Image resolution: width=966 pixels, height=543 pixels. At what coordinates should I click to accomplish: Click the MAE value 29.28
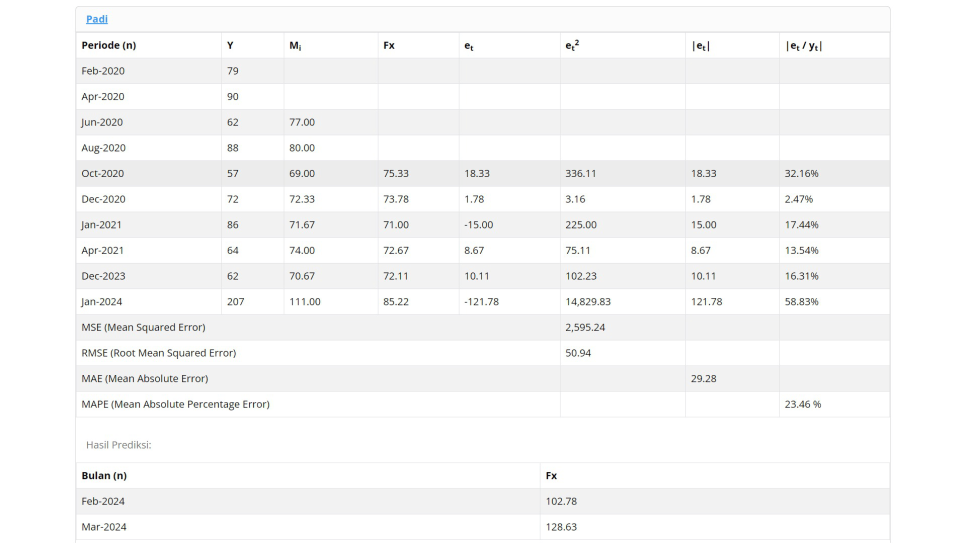pos(704,378)
